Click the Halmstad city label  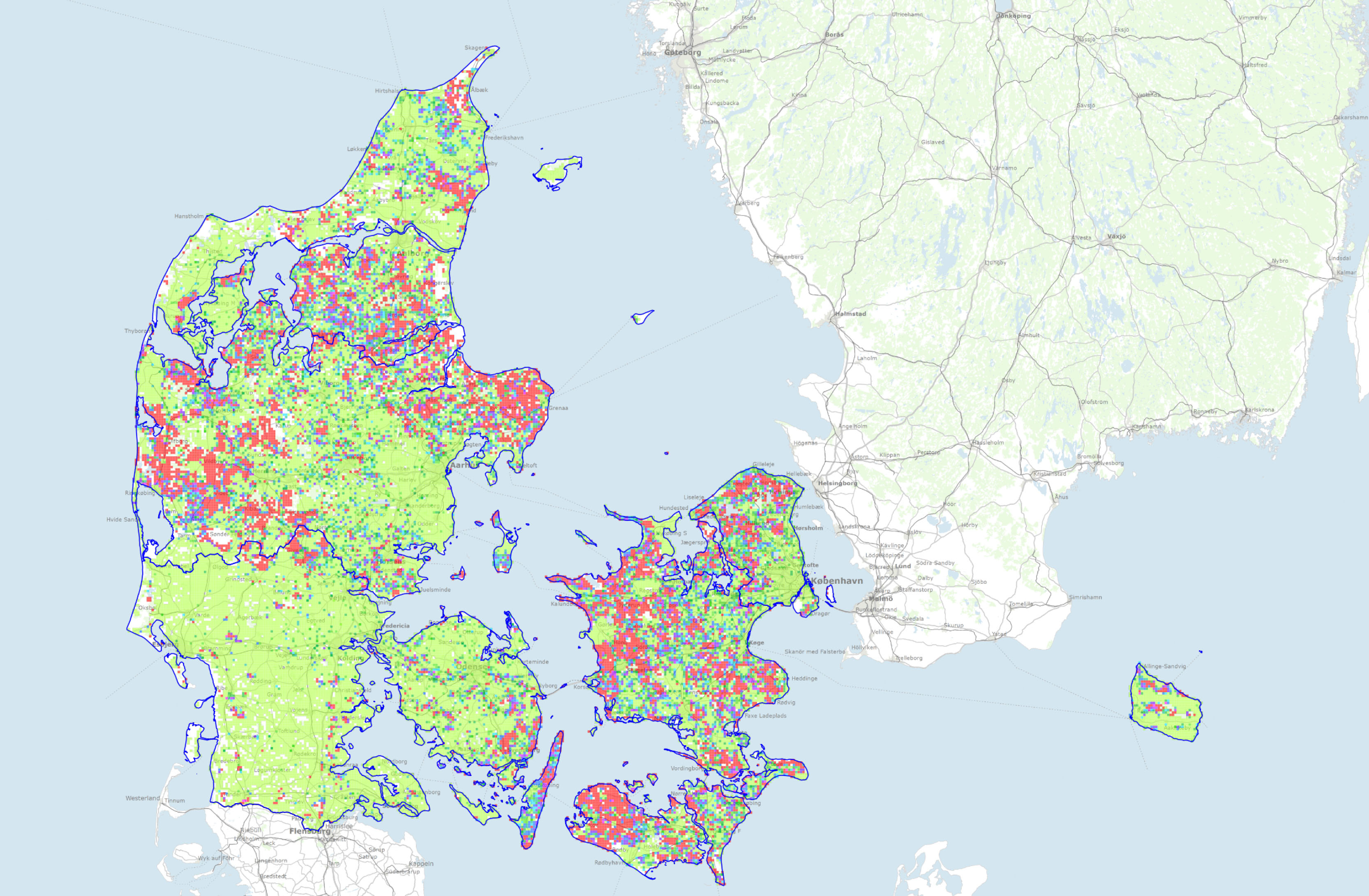[x=850, y=314]
